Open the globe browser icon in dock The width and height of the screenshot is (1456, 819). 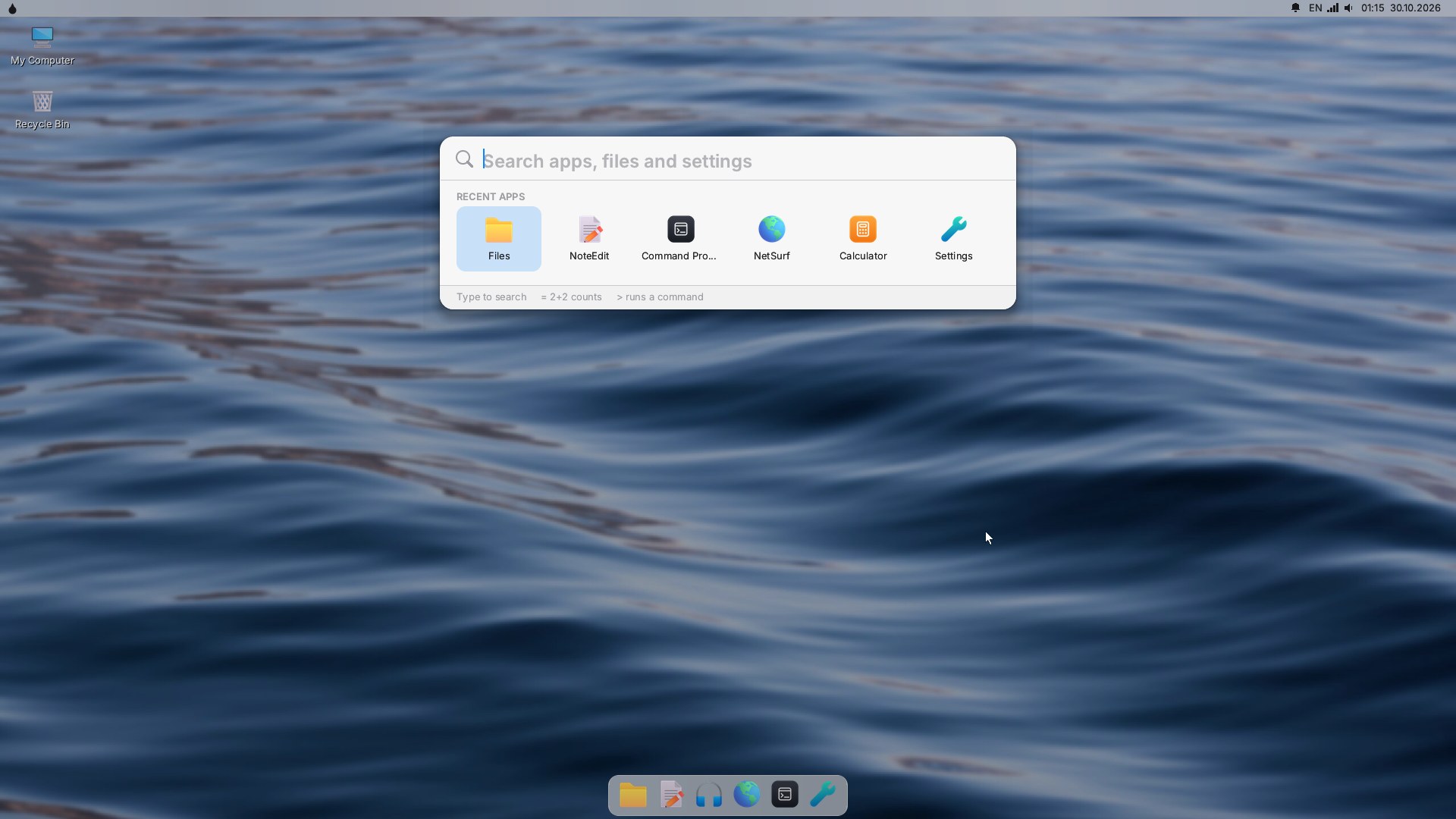747,795
